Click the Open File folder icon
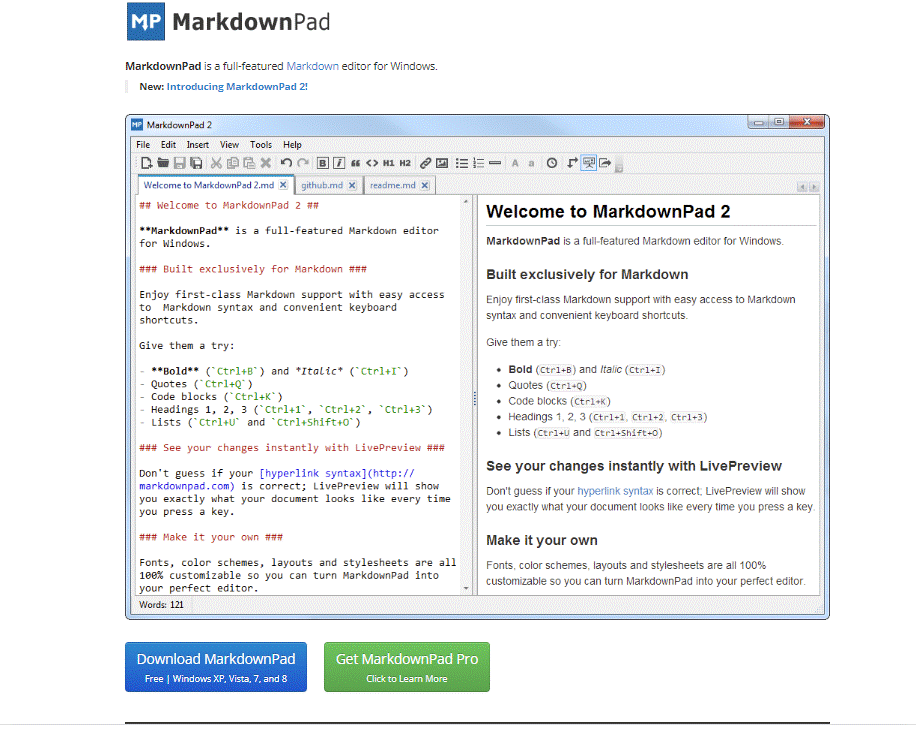 point(163,163)
